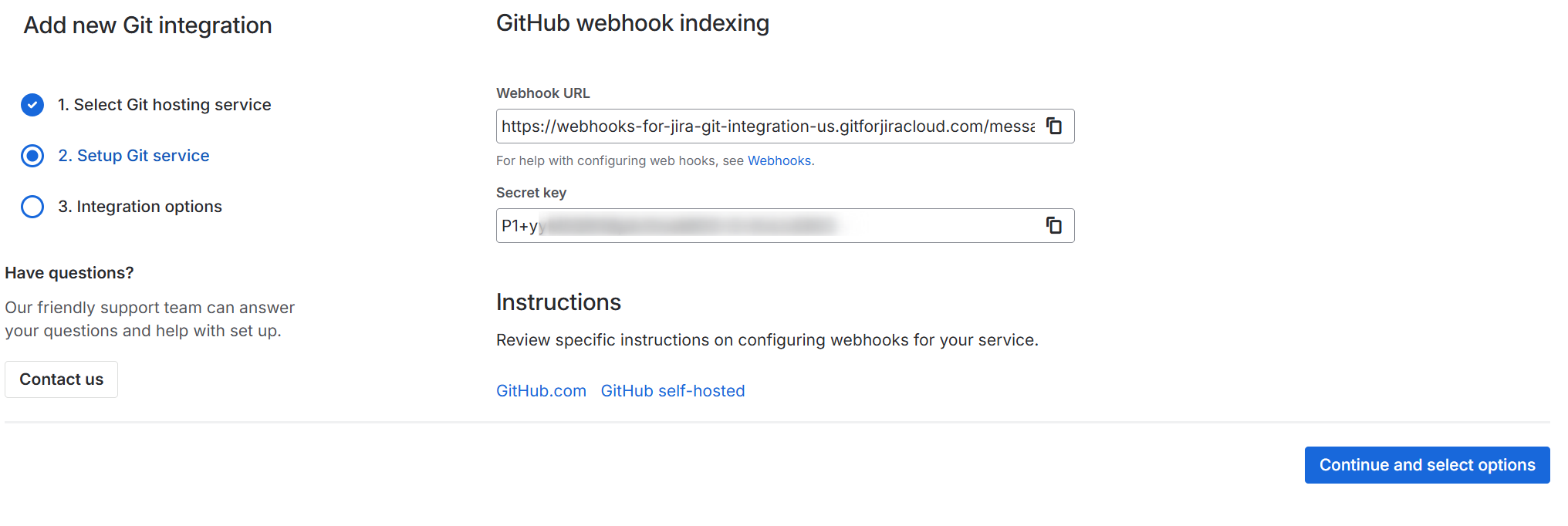
Task: Click the 'Secret key' field label
Action: tap(531, 193)
